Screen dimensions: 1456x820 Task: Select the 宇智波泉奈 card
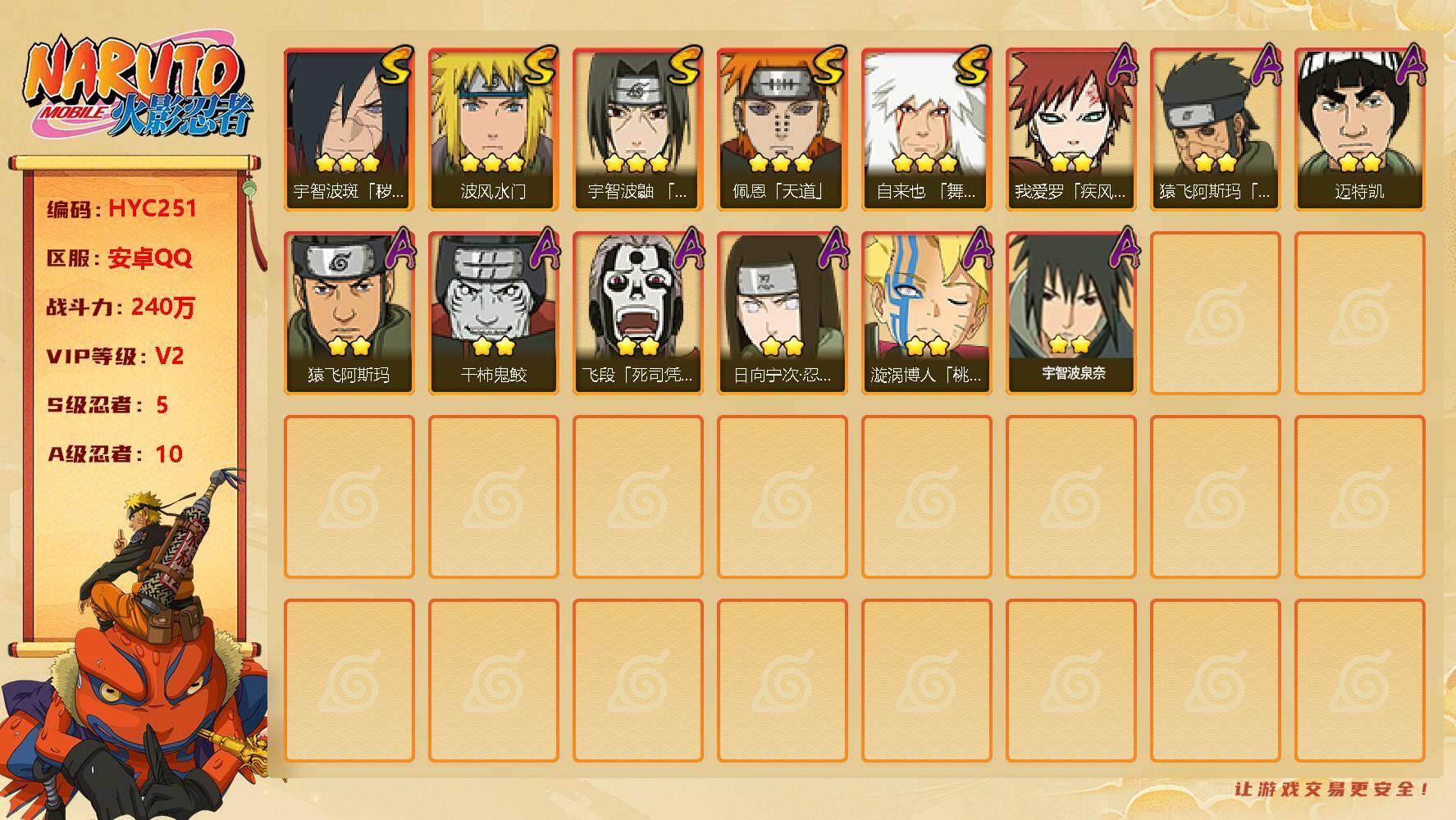coord(1070,312)
